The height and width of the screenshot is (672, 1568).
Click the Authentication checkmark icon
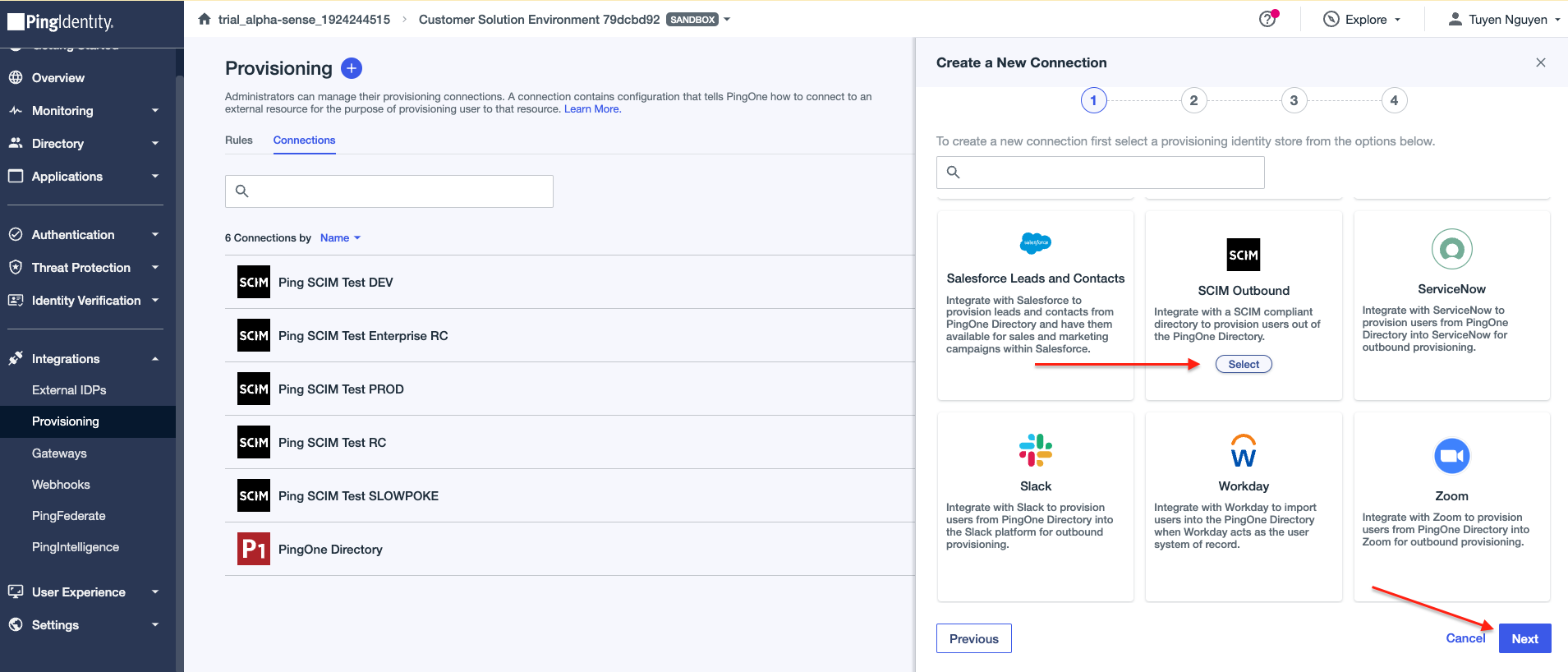coord(16,234)
